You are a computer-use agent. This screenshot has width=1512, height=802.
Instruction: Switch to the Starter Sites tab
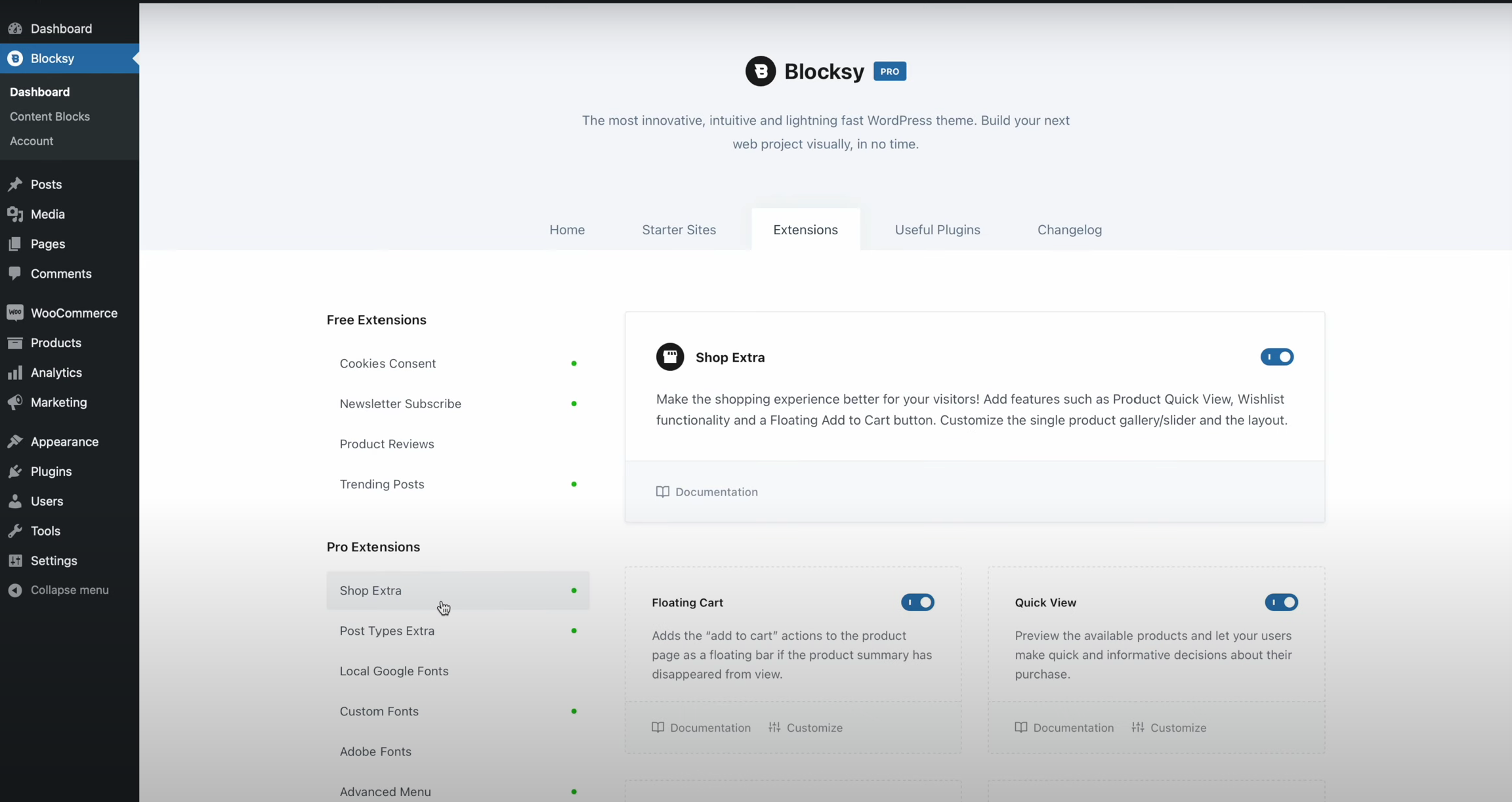[x=679, y=230]
